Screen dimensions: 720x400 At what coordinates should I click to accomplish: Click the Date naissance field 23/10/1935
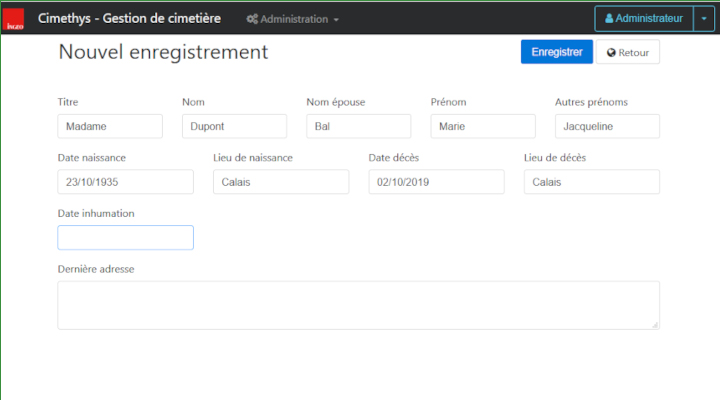(x=125, y=182)
